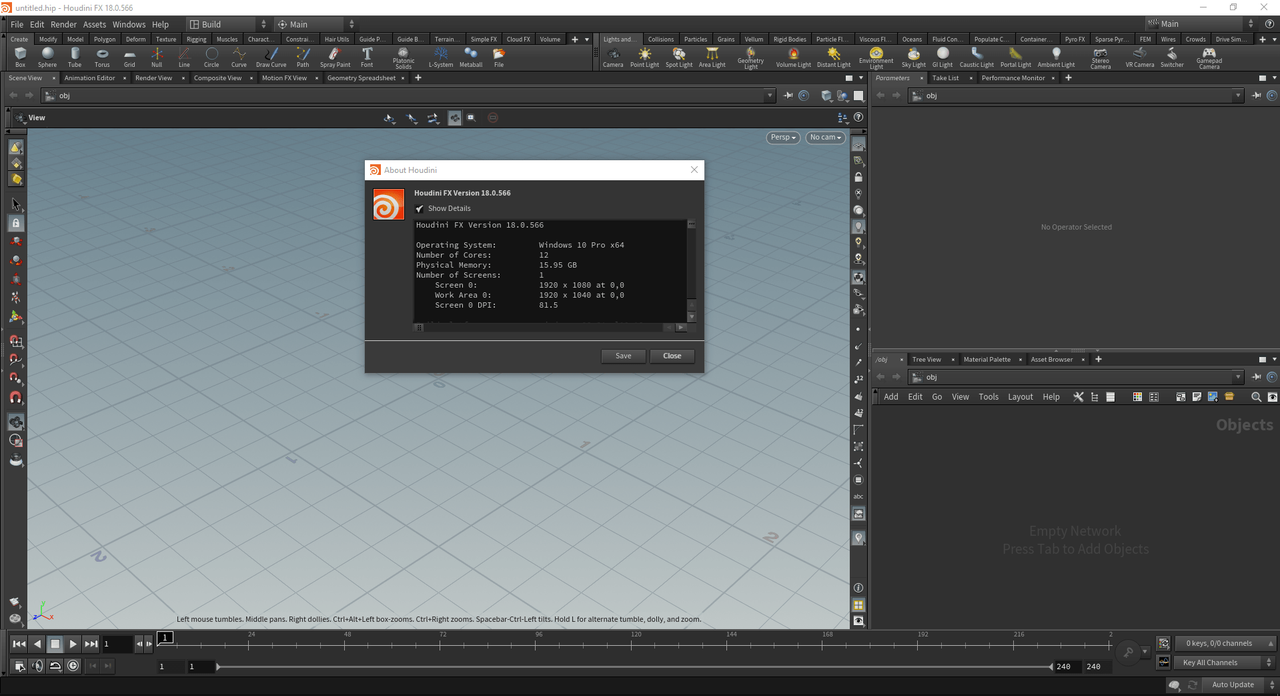Uncheck the Show Details checkbox
This screenshot has width=1280, height=696.
tap(420, 209)
